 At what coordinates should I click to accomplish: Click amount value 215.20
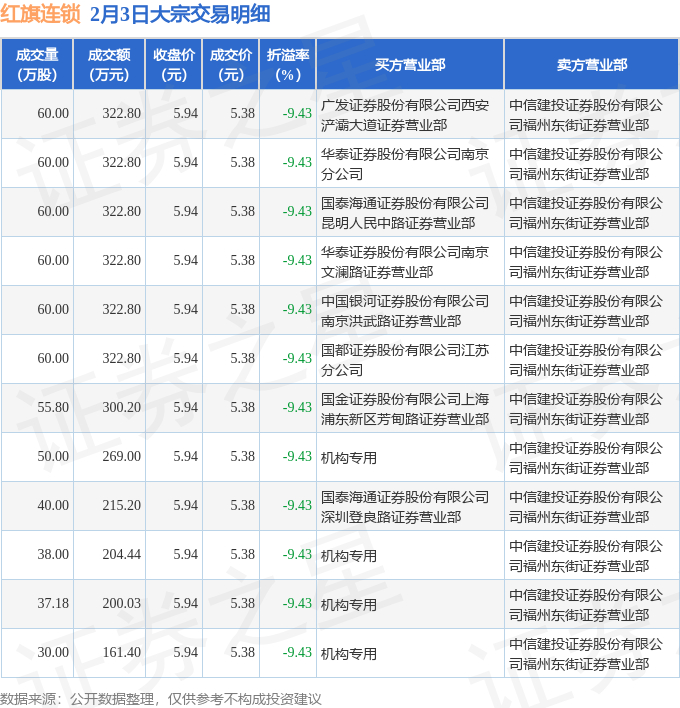121,505
